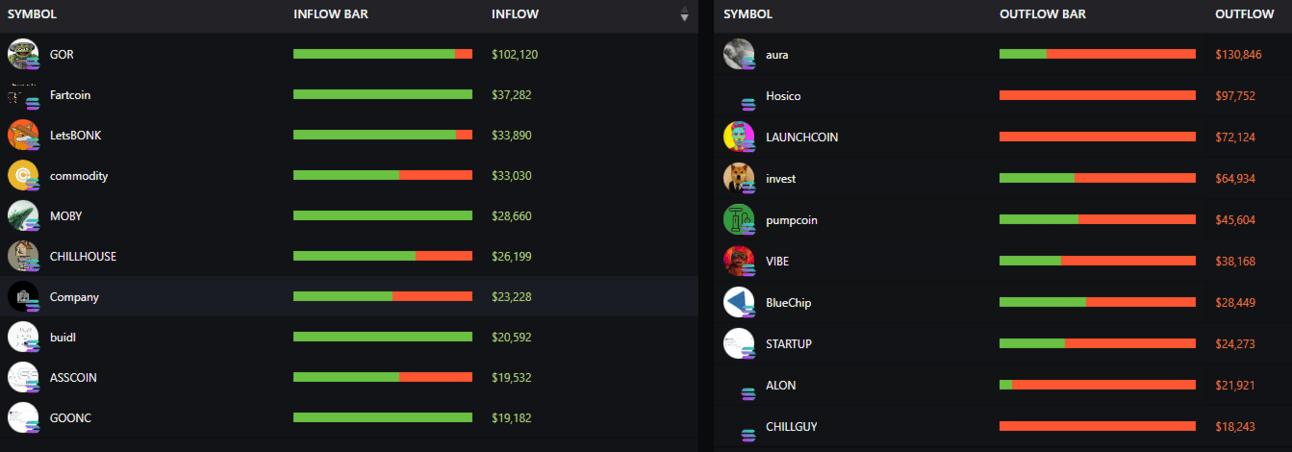
Task: Click the invest shiba token logo
Action: [x=738, y=178]
